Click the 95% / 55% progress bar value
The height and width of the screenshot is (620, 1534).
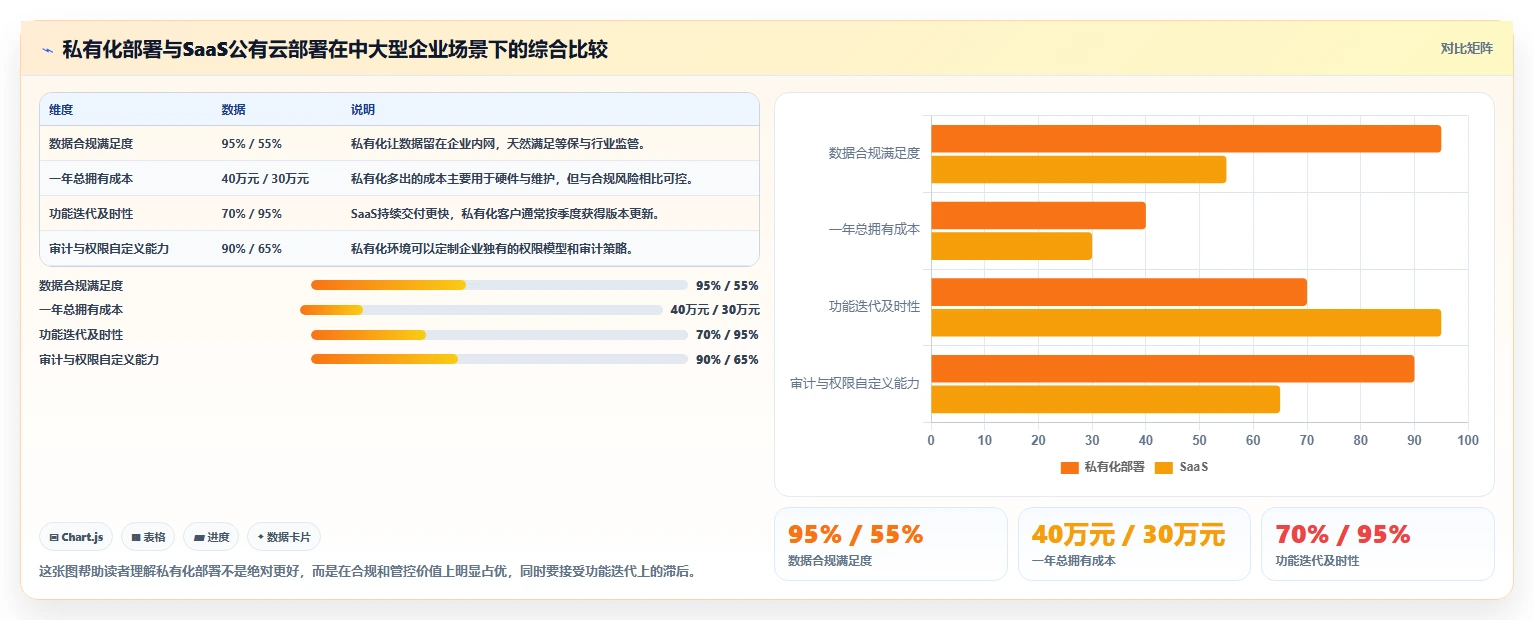[727, 285]
